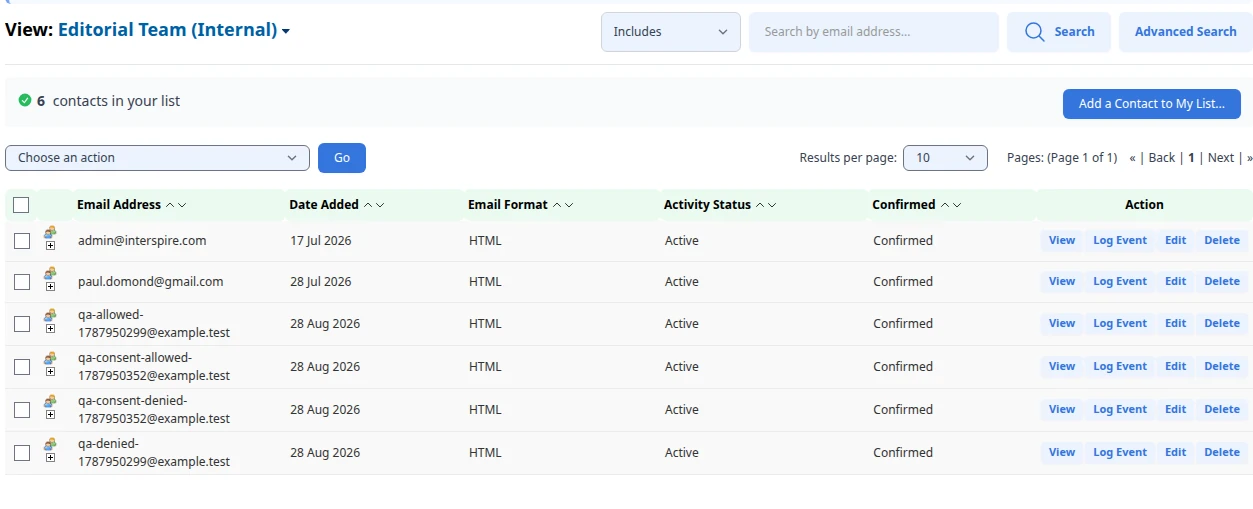This screenshot has height=509, width=1253.
Task: Expand details for qa-consent-allowed row
Action: [x=50, y=371]
